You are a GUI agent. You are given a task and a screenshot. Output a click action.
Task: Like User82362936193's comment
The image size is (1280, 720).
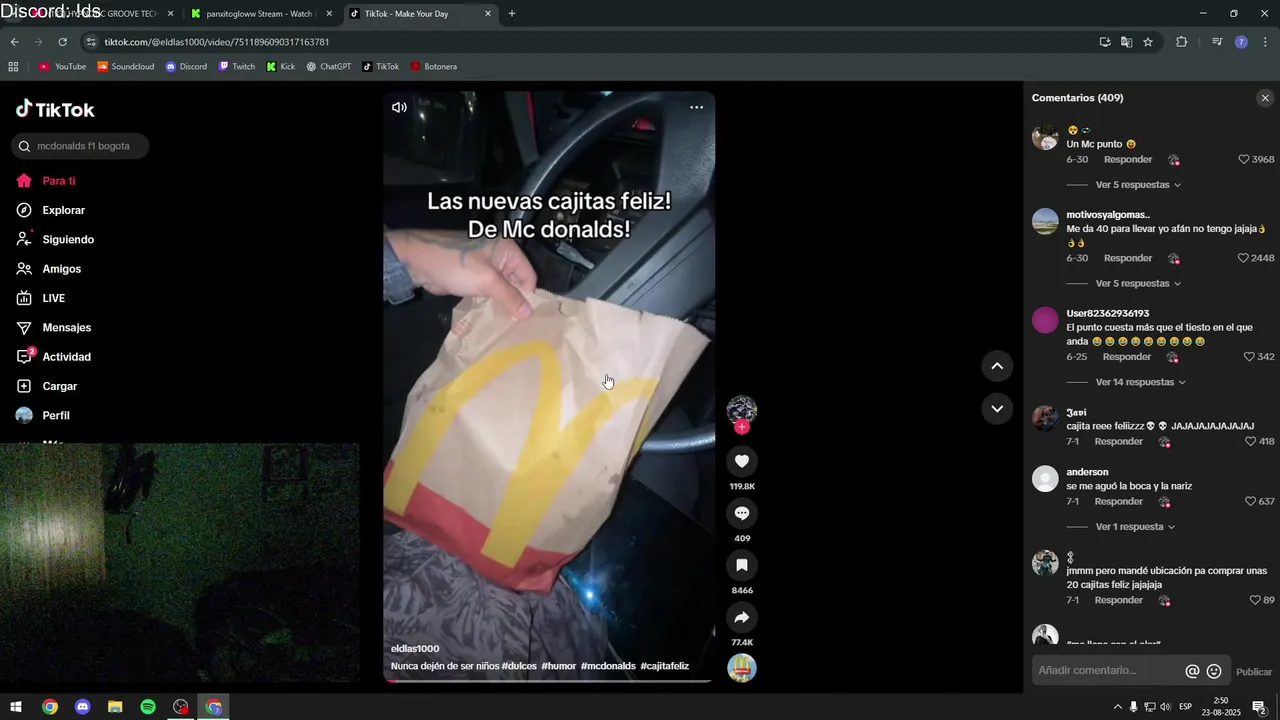tap(1249, 357)
